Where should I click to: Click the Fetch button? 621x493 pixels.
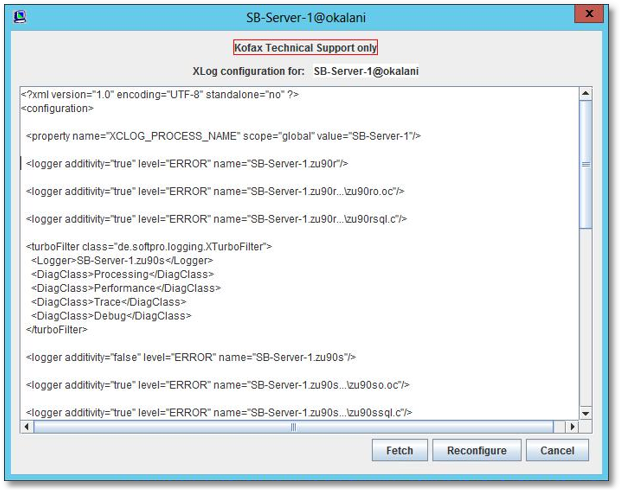pos(400,450)
